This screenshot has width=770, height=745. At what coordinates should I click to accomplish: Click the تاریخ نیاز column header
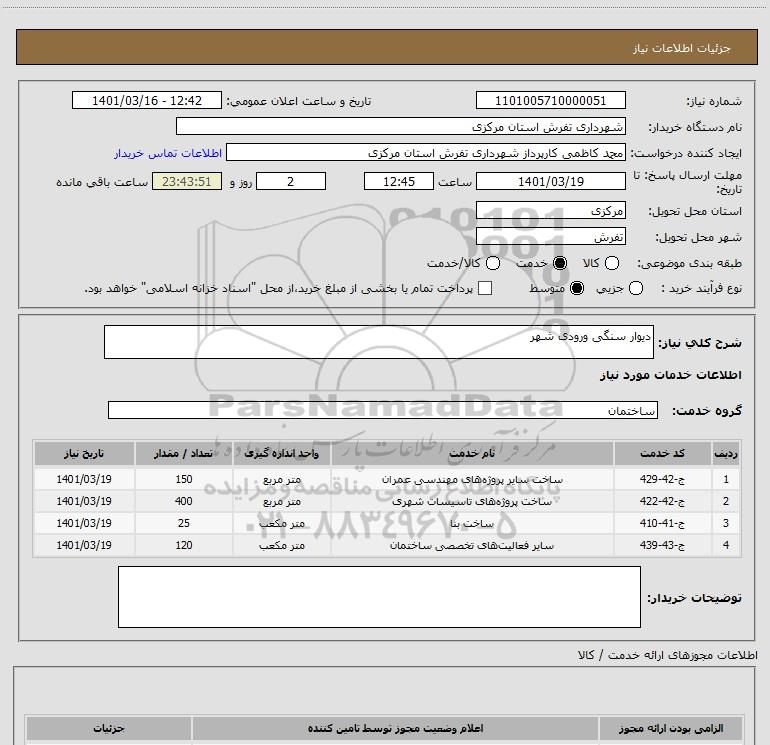(84, 453)
